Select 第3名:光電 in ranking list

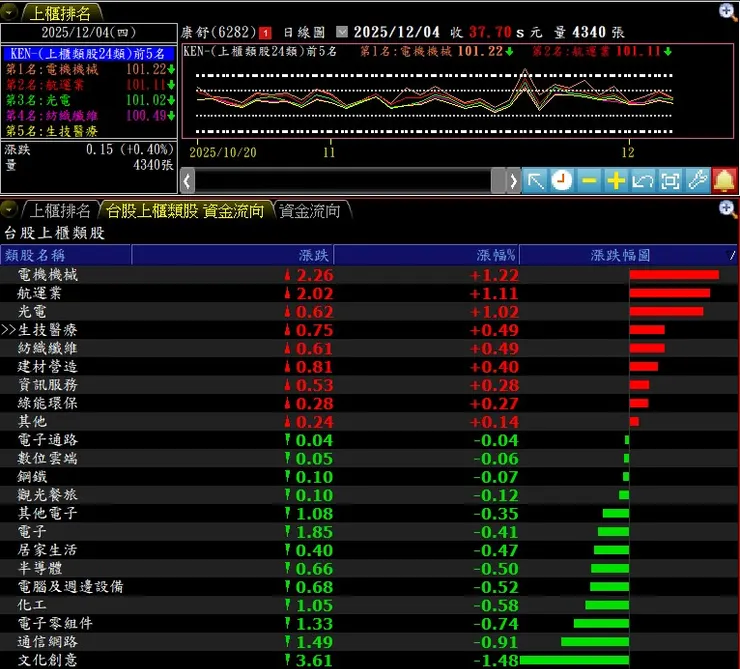pos(90,100)
